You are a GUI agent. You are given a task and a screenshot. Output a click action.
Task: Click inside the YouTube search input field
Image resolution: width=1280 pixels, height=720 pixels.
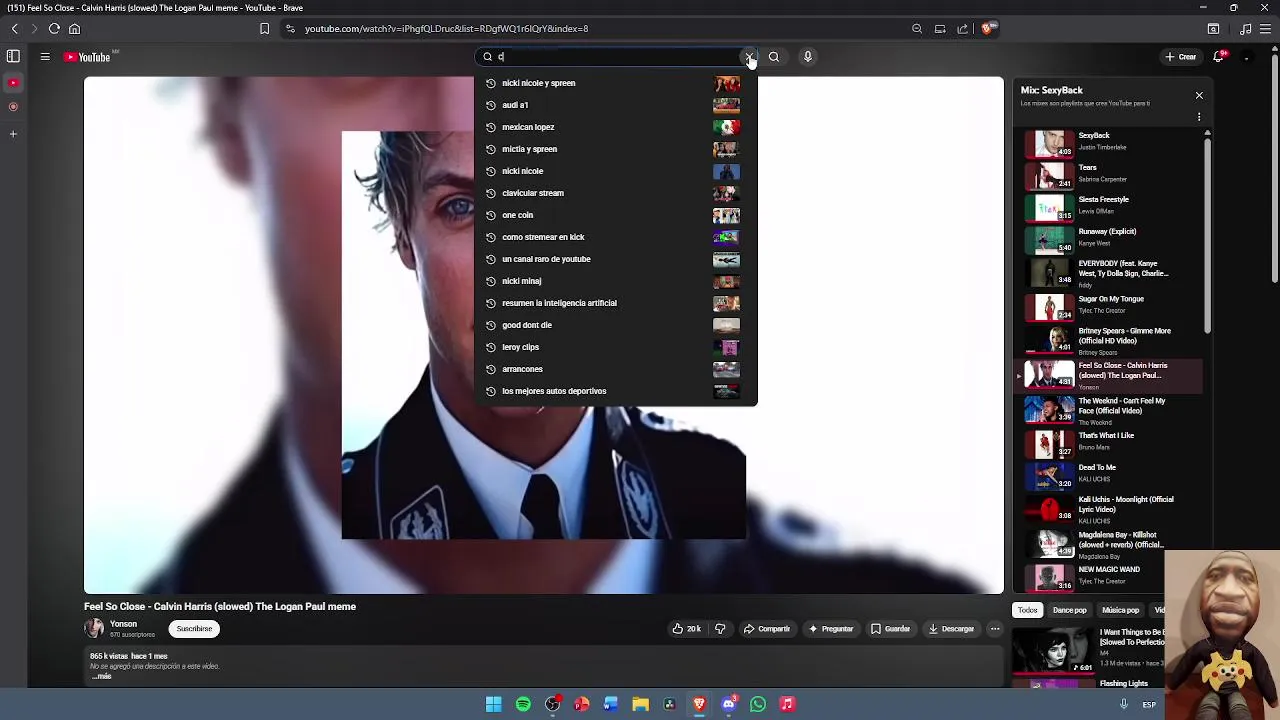click(x=615, y=57)
